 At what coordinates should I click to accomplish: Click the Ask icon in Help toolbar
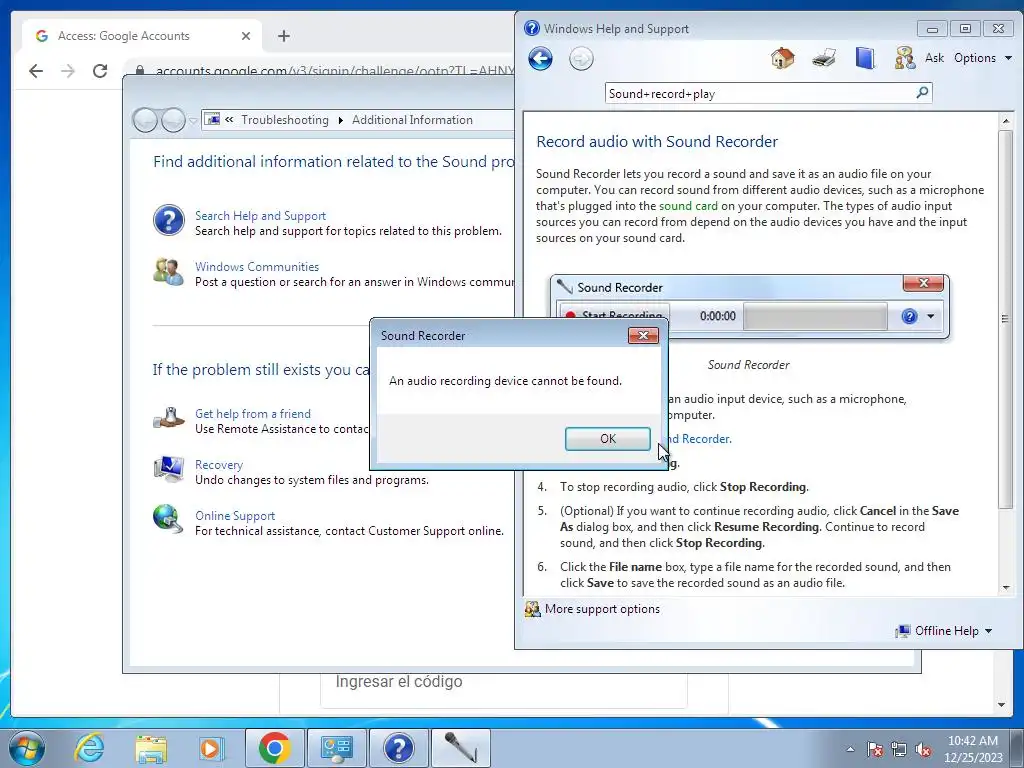point(904,58)
